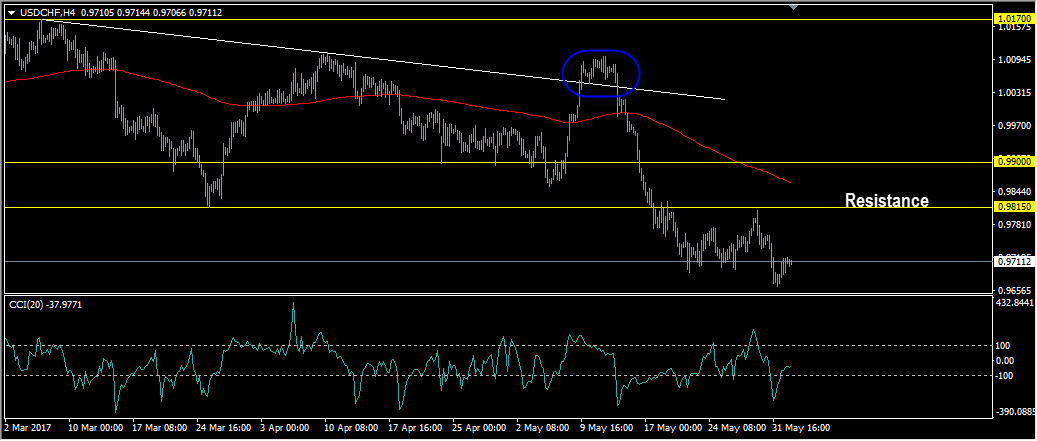Click the 17 Mar 08:00 time label

tap(159, 428)
